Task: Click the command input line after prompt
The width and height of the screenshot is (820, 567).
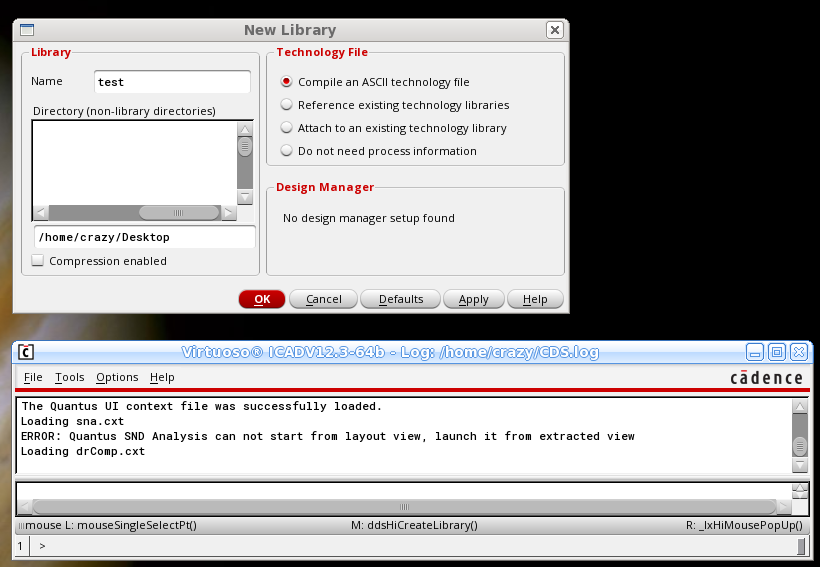Action: click(418, 546)
